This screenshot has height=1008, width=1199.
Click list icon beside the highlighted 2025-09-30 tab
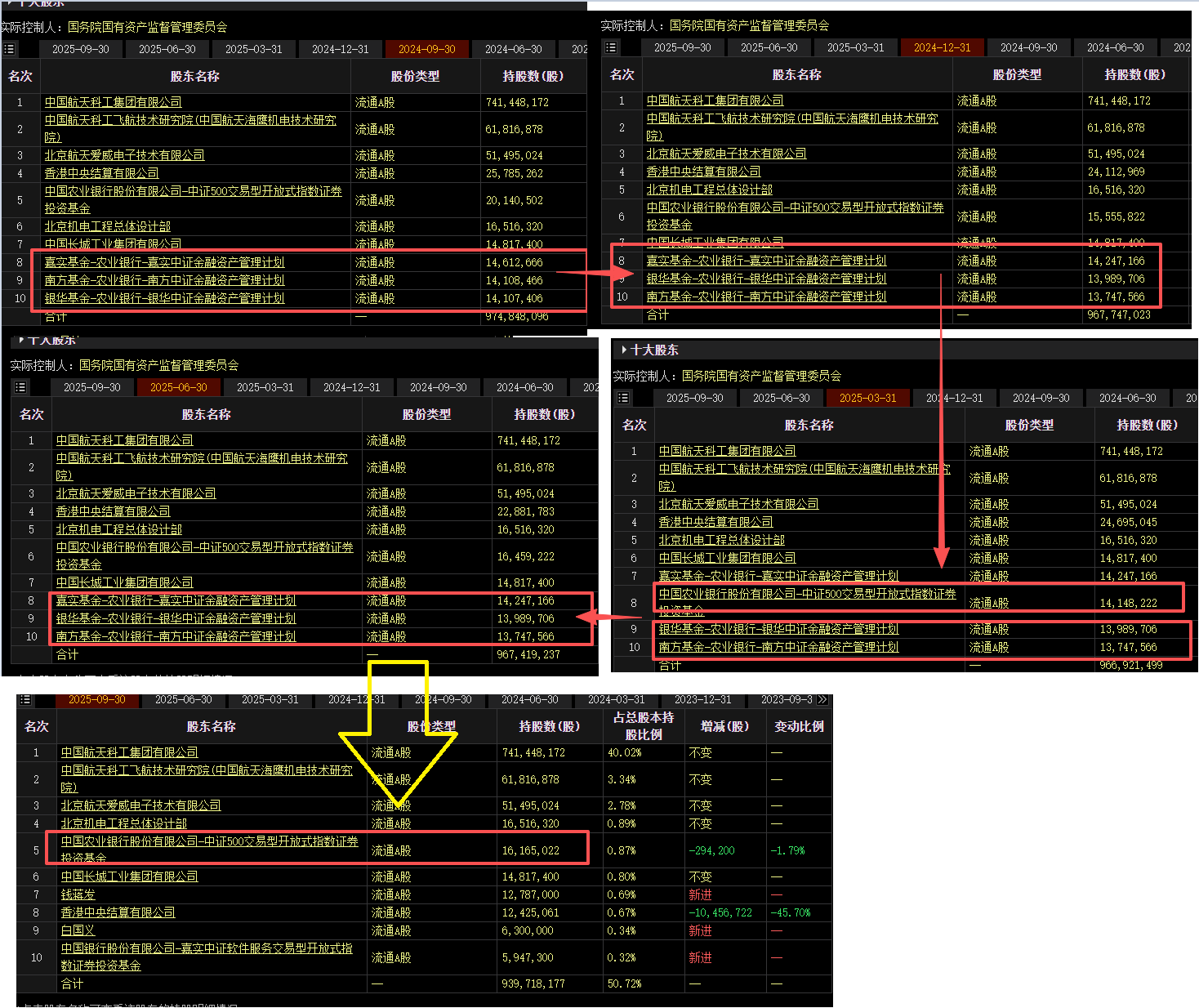25,700
